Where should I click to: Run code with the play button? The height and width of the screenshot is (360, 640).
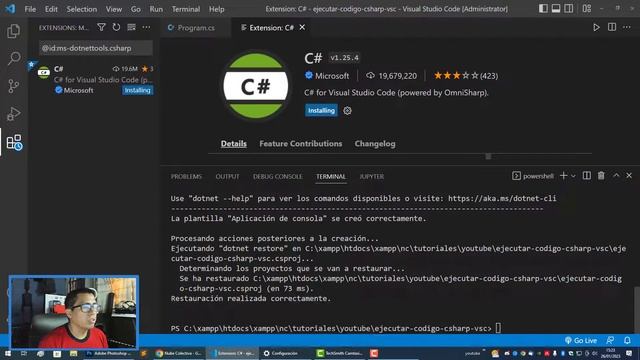tap(596, 27)
